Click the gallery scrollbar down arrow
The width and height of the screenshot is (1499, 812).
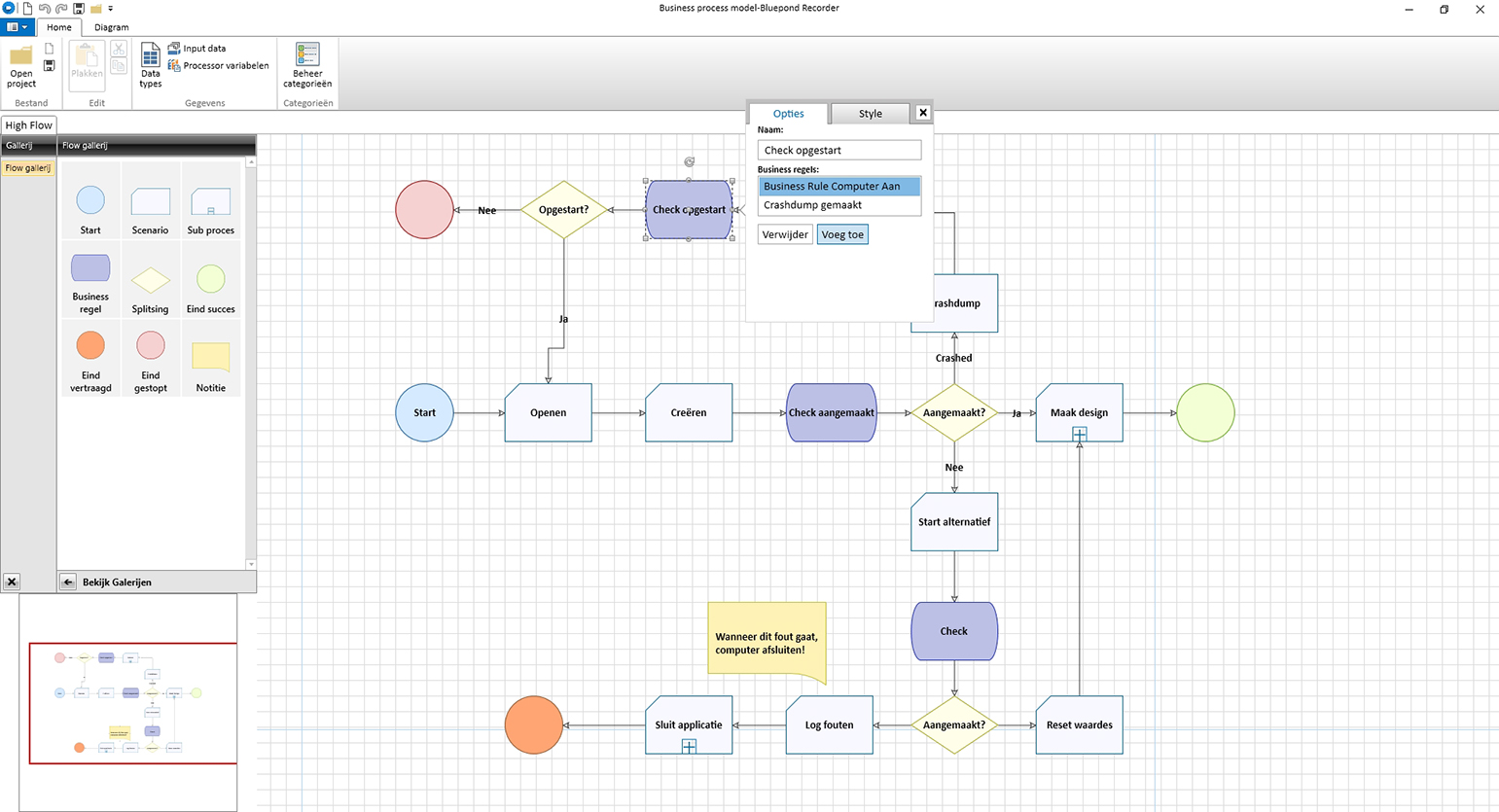tap(251, 564)
